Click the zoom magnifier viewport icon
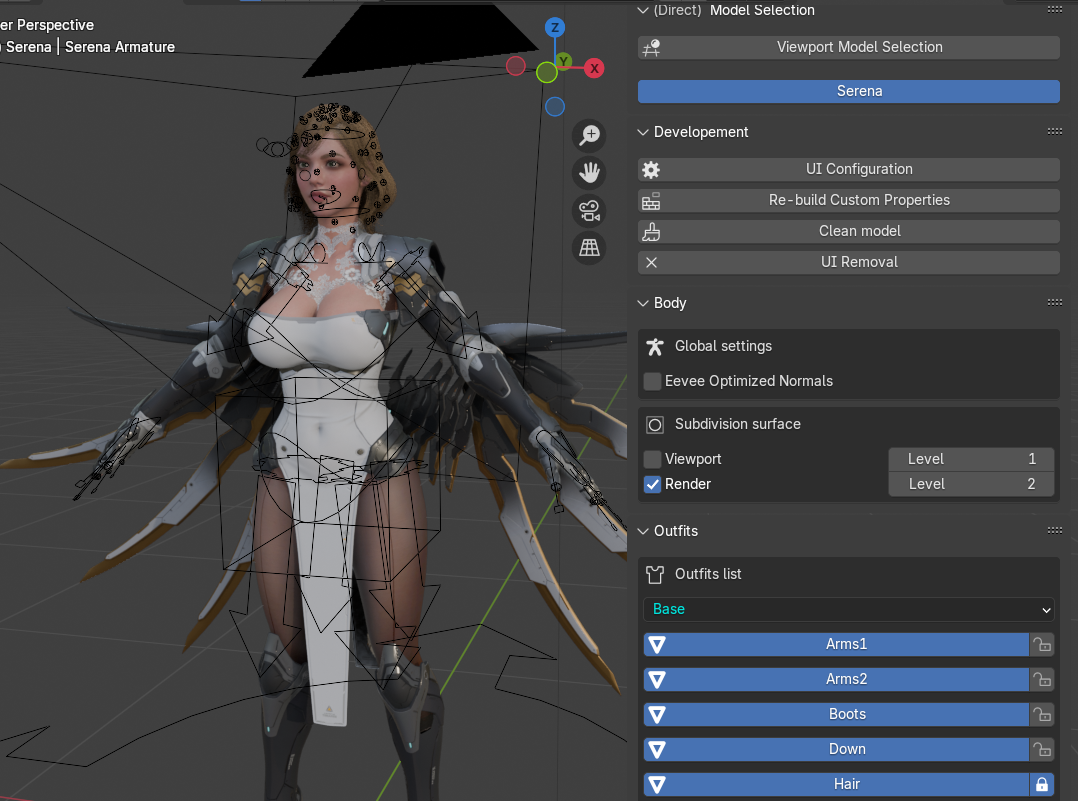1078x801 pixels. [x=589, y=135]
